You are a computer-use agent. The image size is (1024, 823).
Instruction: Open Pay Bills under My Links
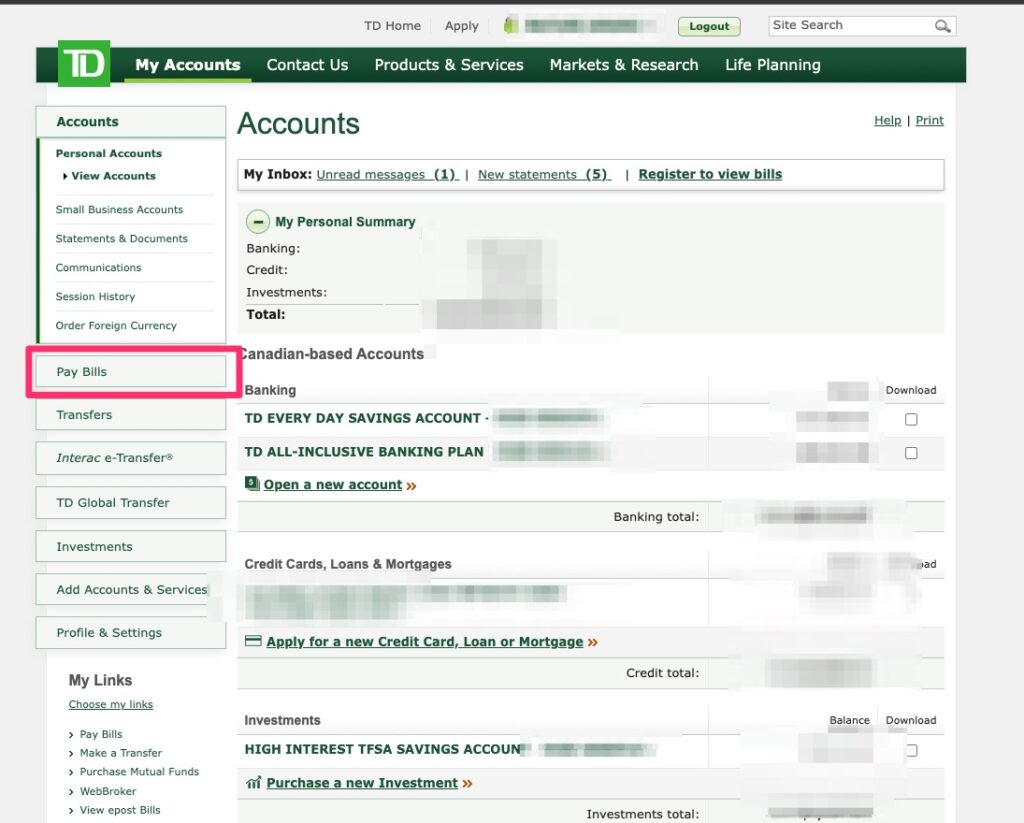101,734
